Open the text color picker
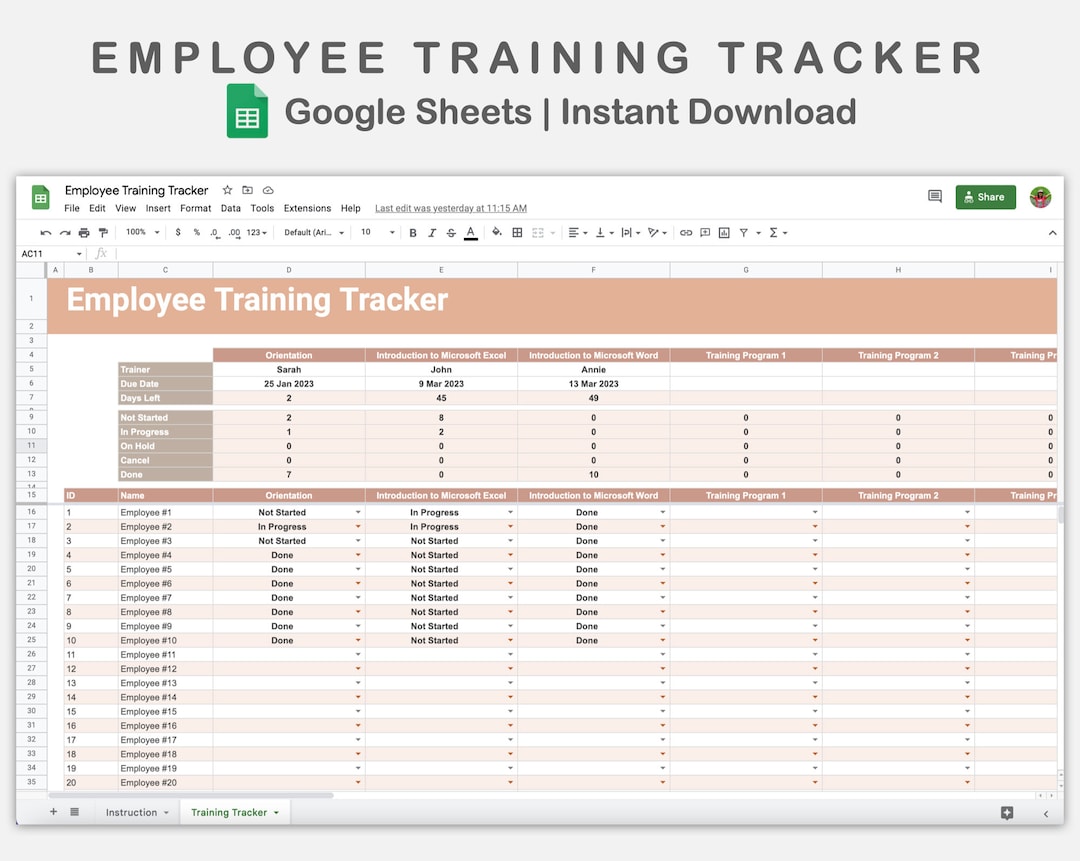 pyautogui.click(x=471, y=232)
